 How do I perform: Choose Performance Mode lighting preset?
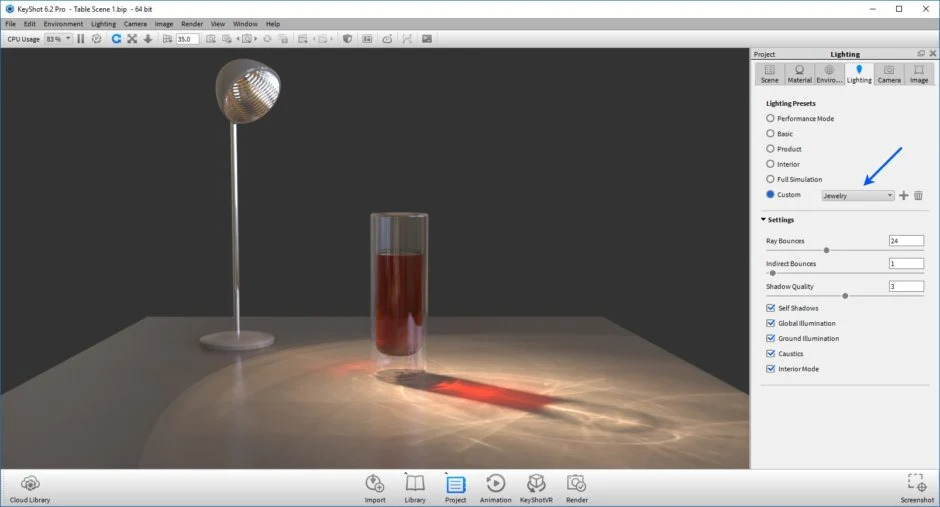click(x=770, y=119)
